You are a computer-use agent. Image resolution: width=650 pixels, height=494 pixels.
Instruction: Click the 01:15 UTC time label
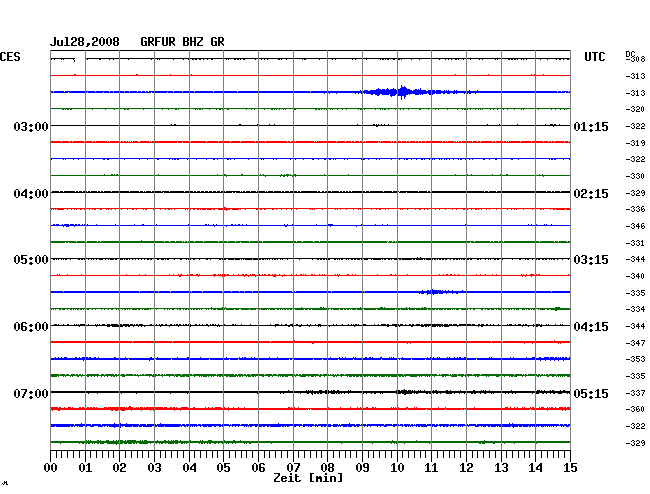click(x=591, y=126)
